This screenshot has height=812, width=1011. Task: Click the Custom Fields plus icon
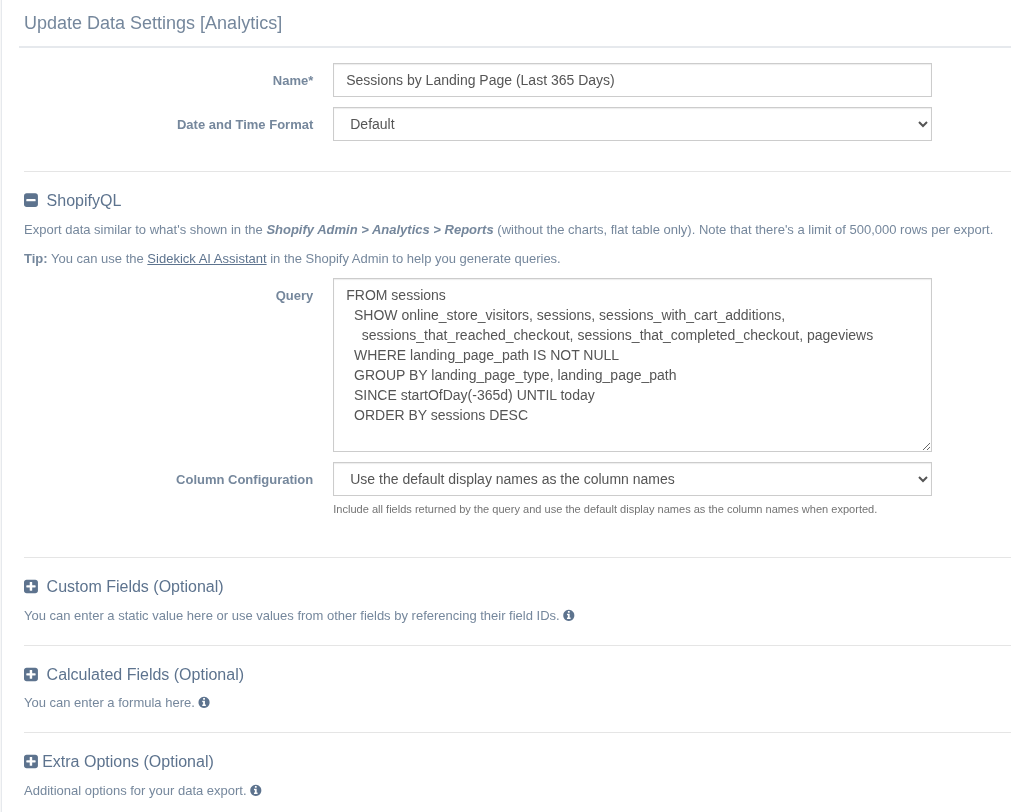[31, 587]
